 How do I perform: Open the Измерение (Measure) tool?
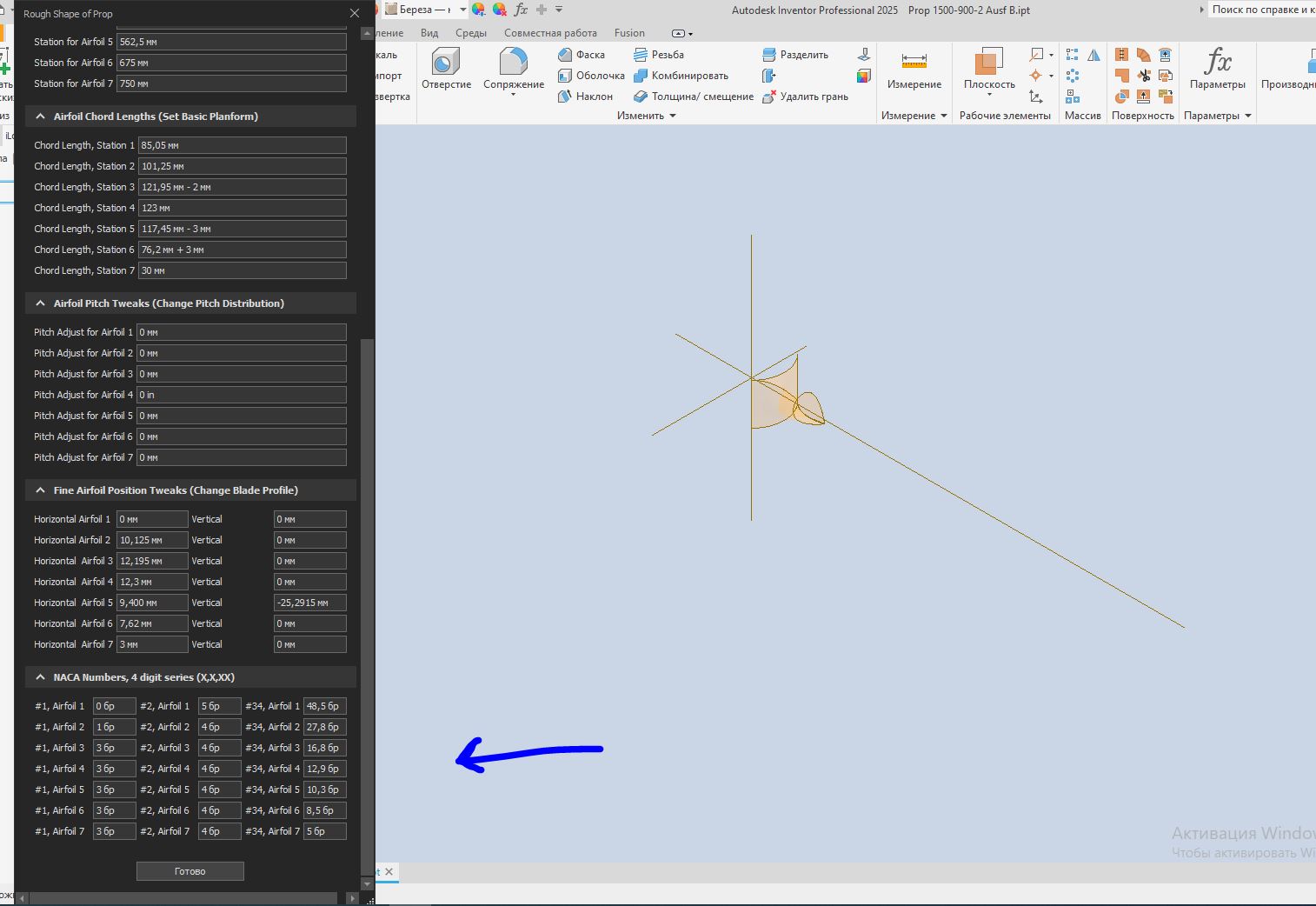tap(914, 70)
